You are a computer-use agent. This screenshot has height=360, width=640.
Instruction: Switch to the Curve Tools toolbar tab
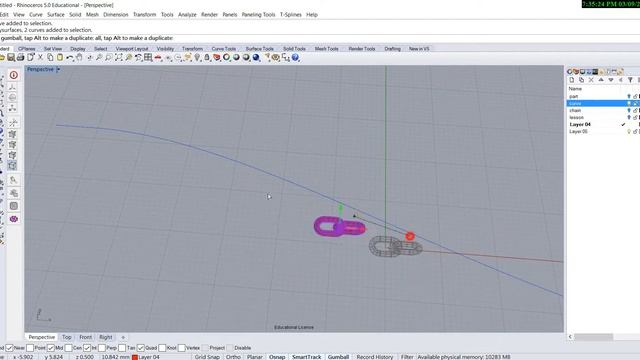(224, 49)
